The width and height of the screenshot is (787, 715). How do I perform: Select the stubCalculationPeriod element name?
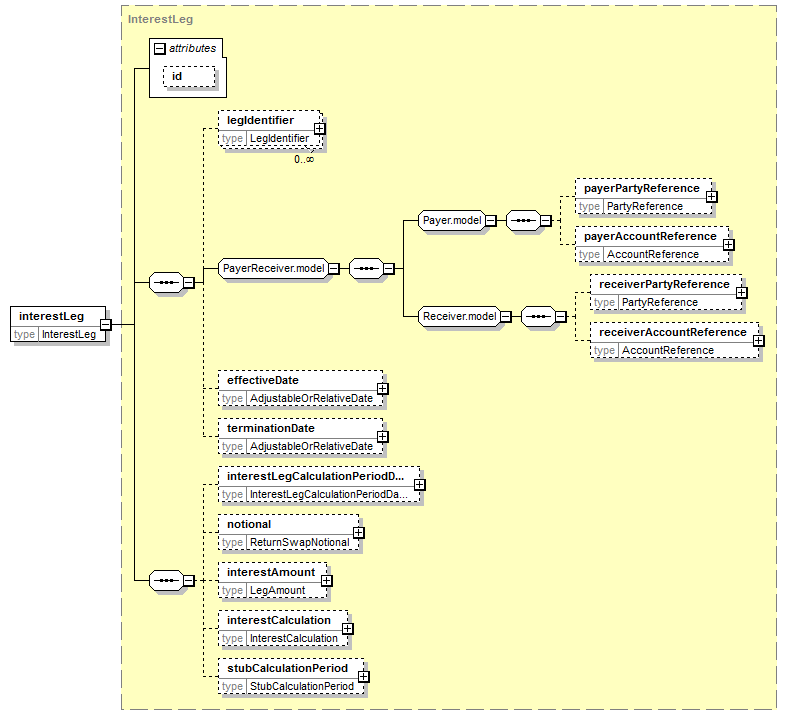click(288, 668)
